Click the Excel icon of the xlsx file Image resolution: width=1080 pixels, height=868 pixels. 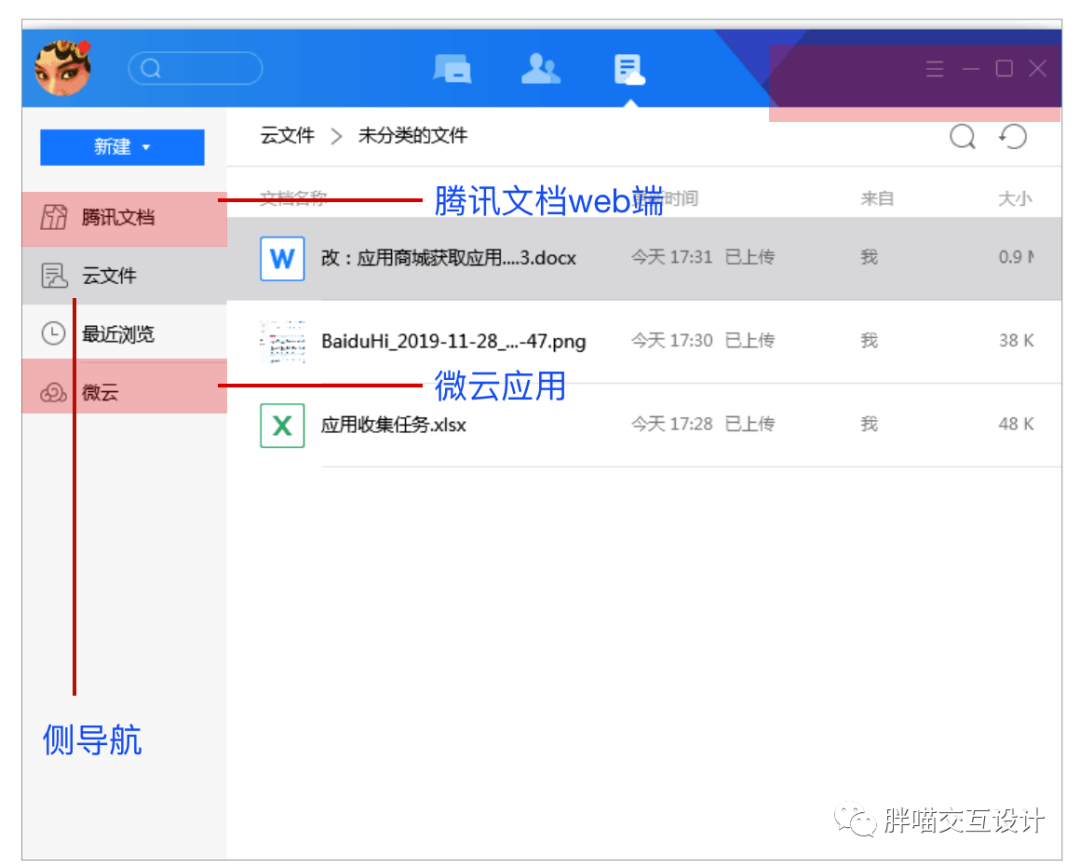[x=282, y=426]
